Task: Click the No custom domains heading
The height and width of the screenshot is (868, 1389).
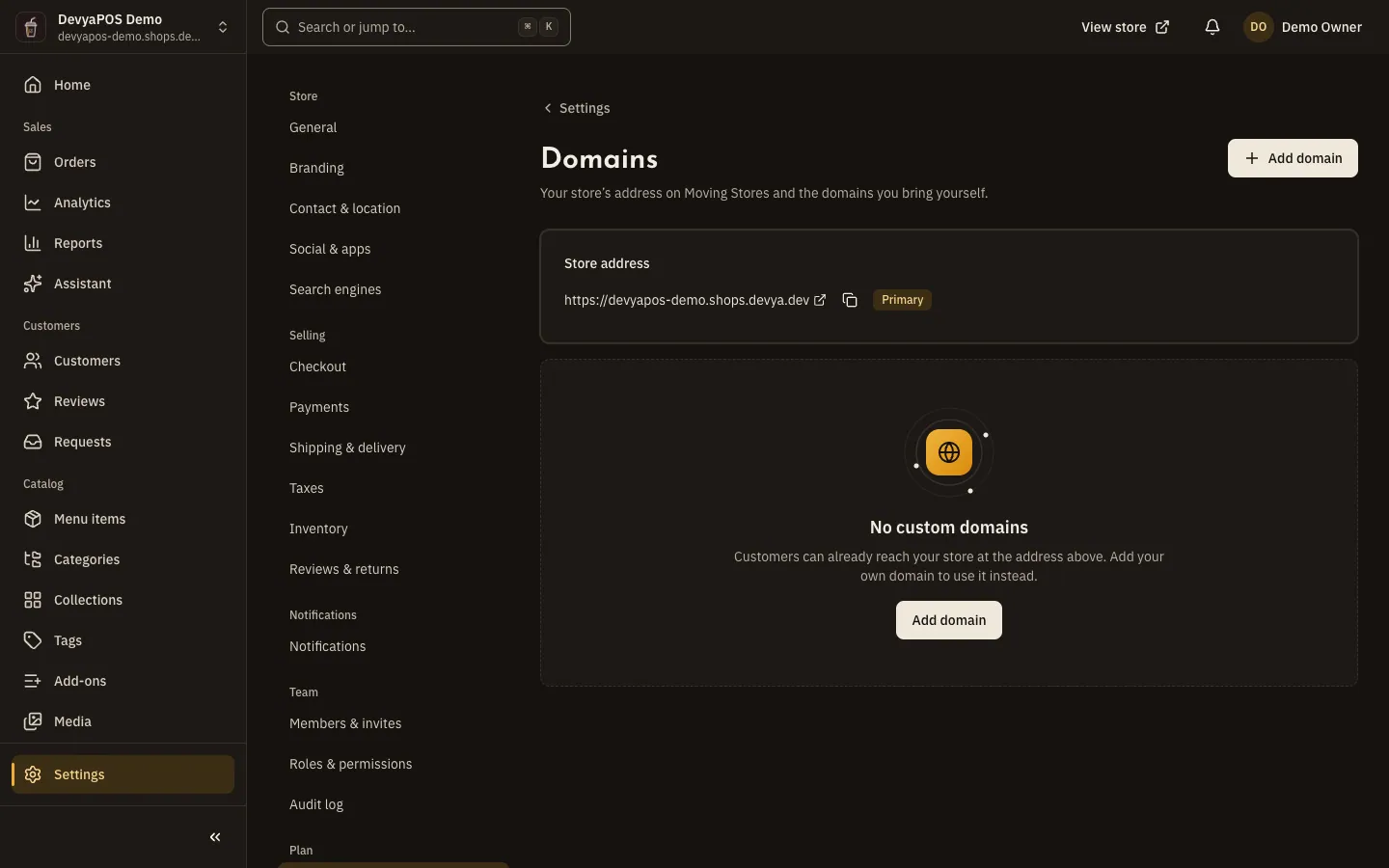Action: (x=949, y=528)
